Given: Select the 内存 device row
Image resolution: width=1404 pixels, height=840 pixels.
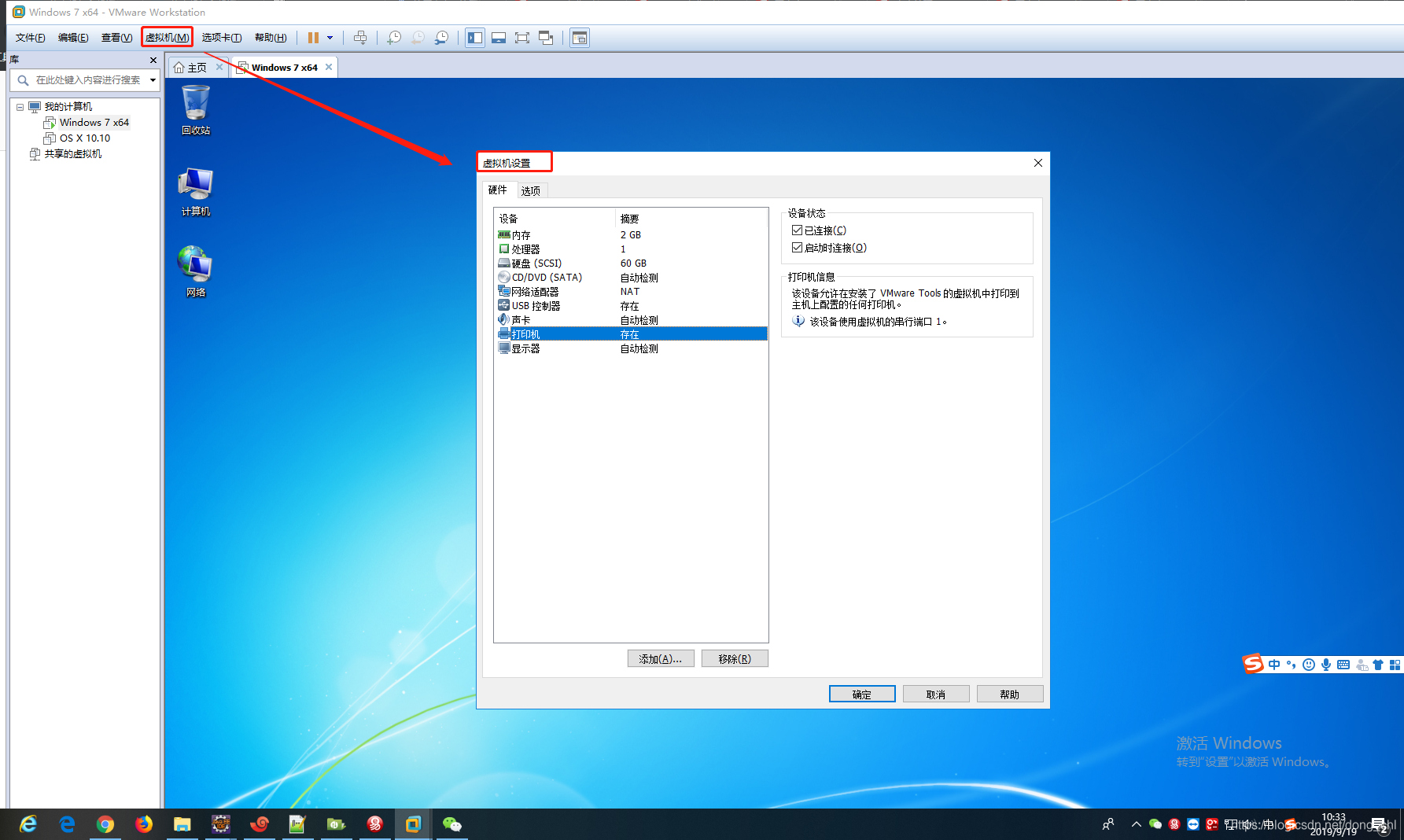Looking at the screenshot, I should (x=632, y=235).
